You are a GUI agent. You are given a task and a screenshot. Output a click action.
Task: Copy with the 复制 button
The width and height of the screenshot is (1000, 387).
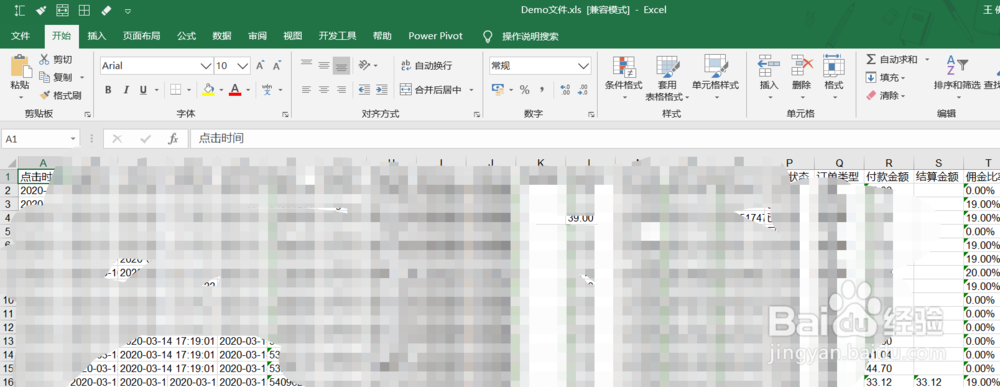[x=55, y=77]
